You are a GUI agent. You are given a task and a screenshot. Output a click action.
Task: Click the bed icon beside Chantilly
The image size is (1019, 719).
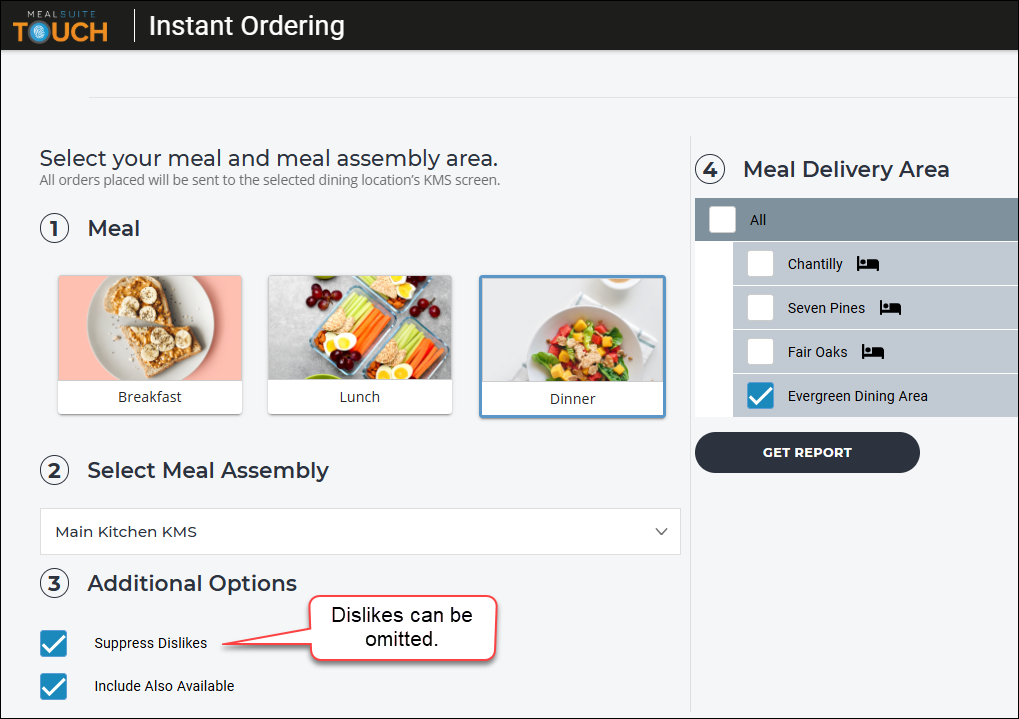pyautogui.click(x=868, y=263)
